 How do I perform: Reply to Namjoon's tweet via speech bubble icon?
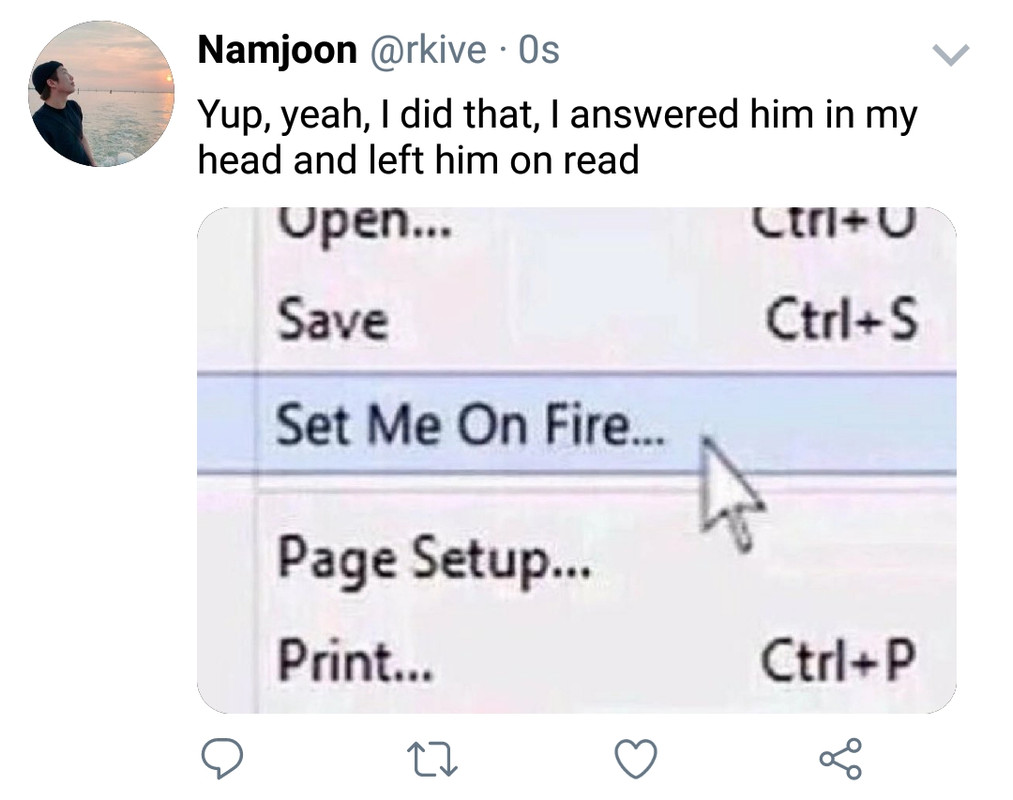point(222,759)
